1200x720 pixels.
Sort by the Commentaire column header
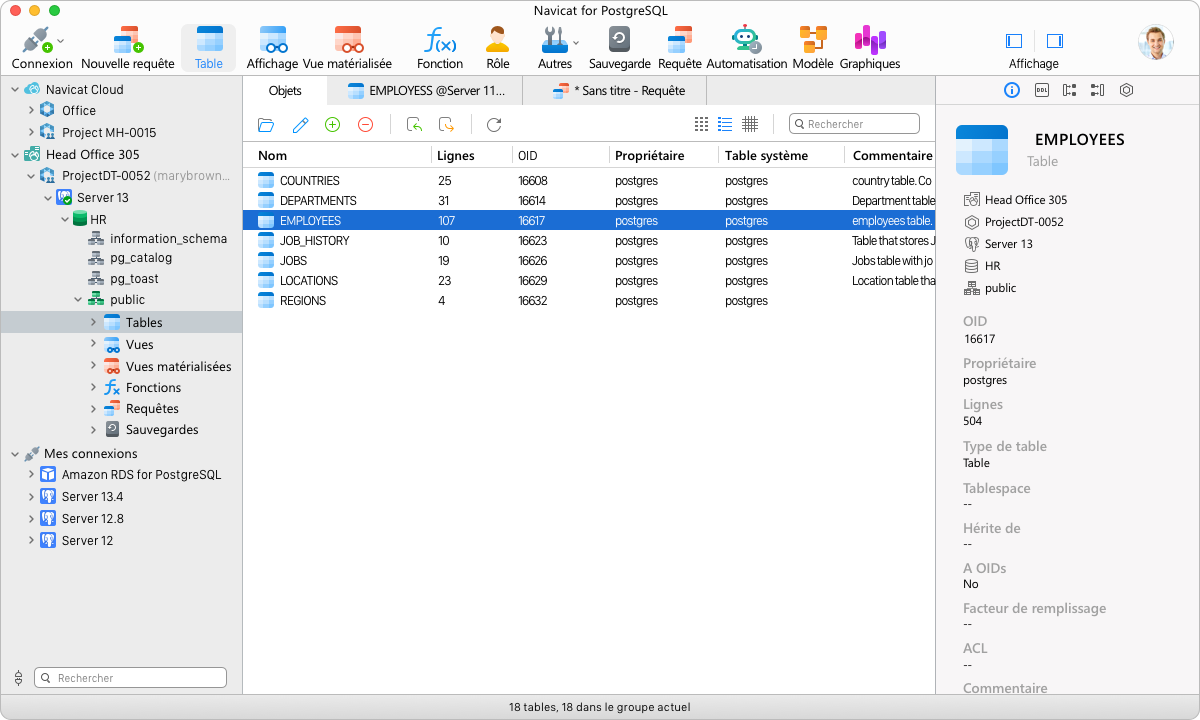tap(890, 155)
